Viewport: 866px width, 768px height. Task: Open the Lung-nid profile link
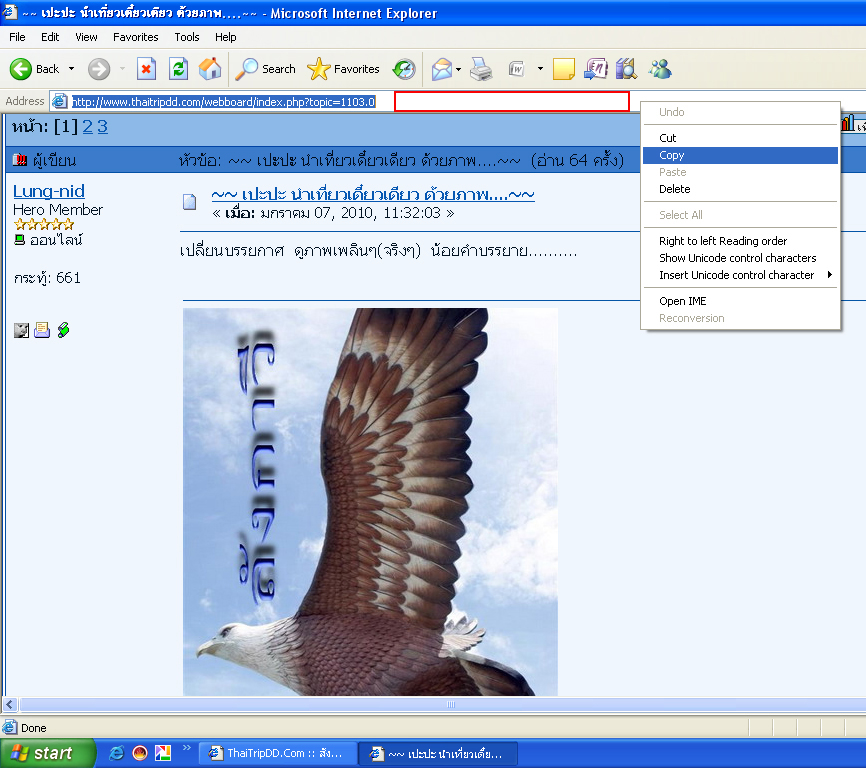[48, 191]
